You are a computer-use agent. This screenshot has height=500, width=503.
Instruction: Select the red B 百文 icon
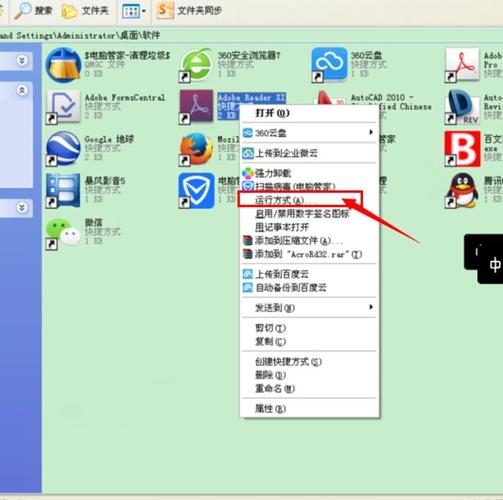point(462,149)
